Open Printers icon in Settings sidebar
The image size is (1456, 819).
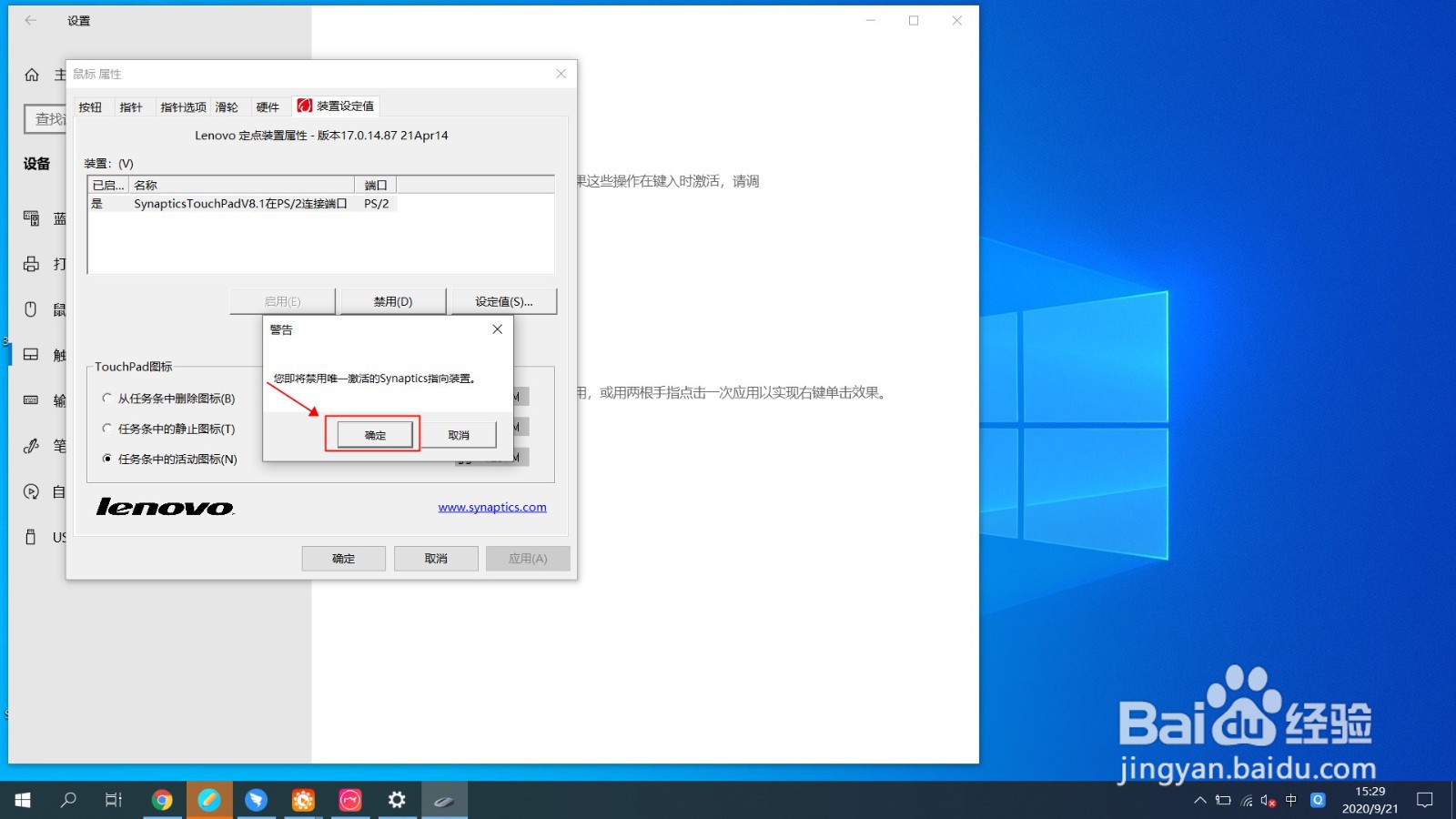[x=31, y=264]
